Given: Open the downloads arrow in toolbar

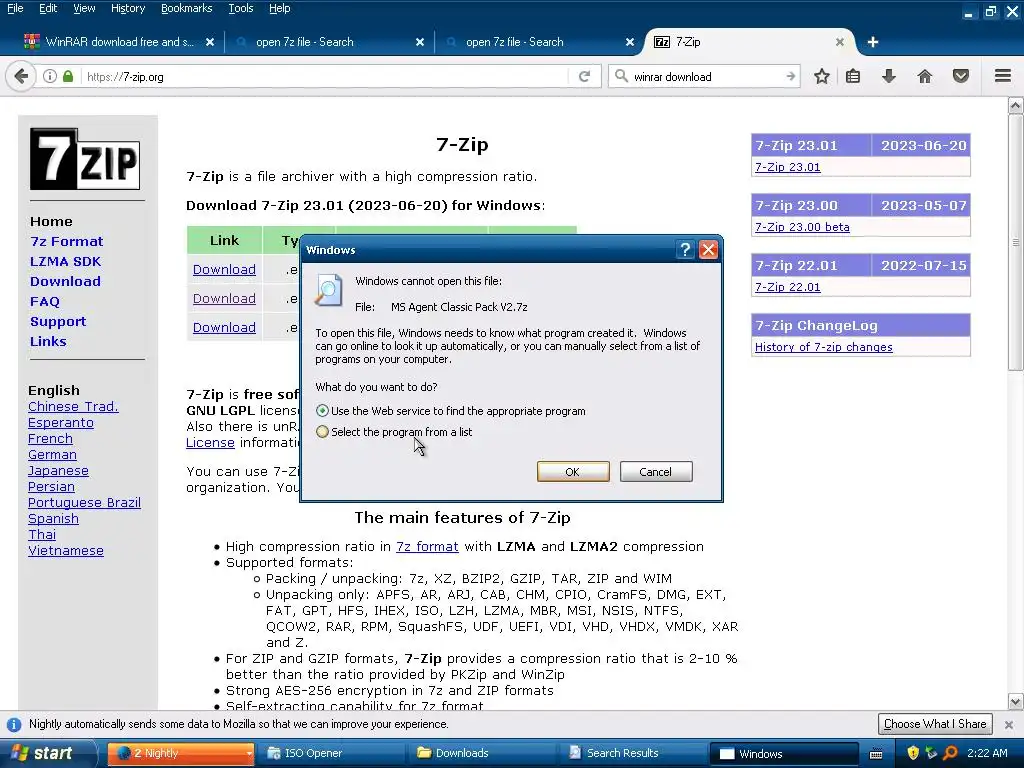Looking at the screenshot, I should click(888, 76).
